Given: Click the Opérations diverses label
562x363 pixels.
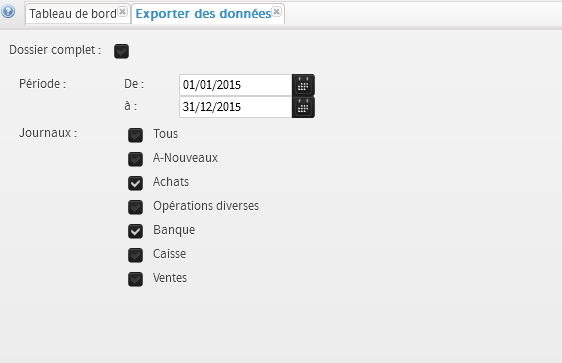Looking at the screenshot, I should (x=206, y=206).
